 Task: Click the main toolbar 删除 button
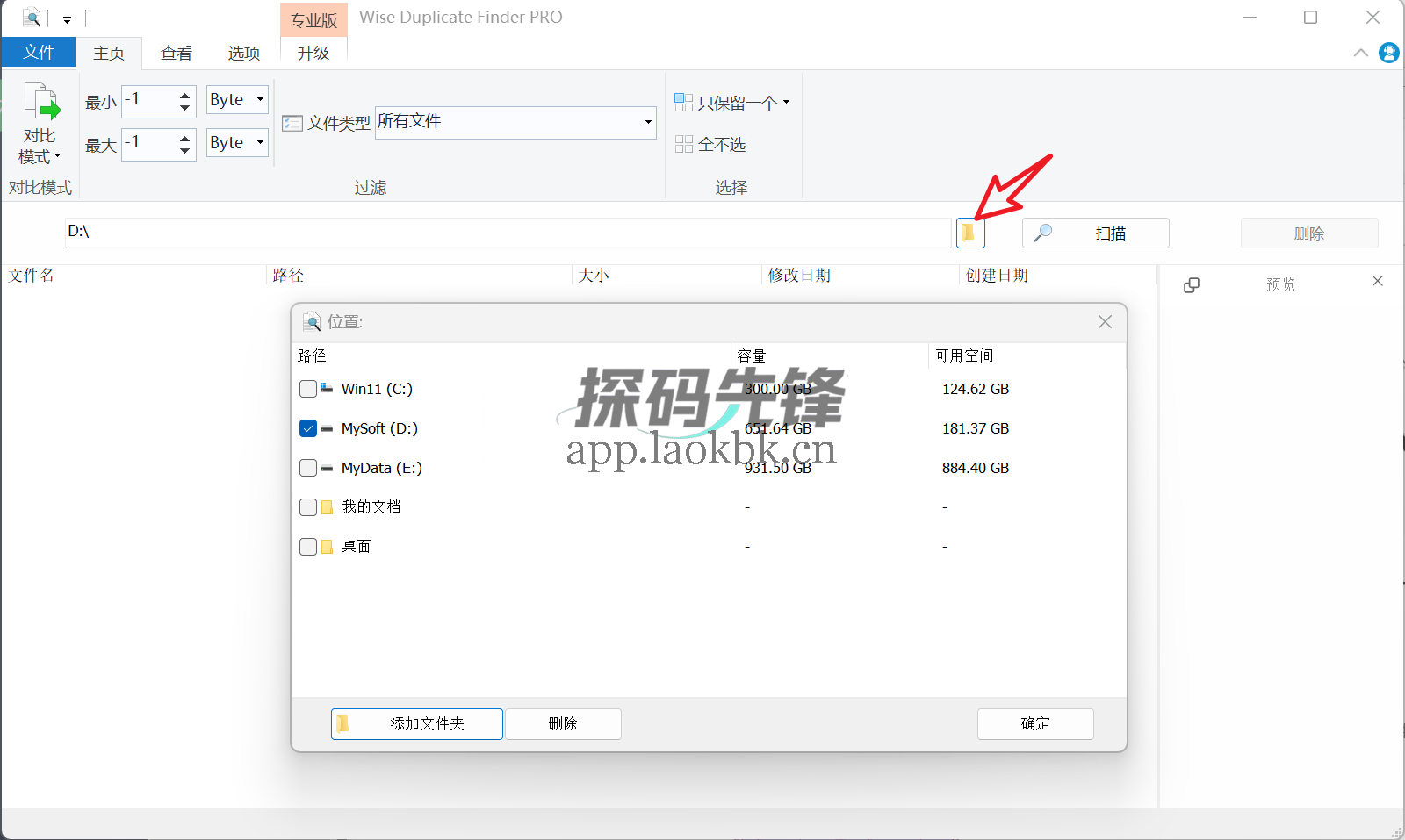[x=1309, y=233]
